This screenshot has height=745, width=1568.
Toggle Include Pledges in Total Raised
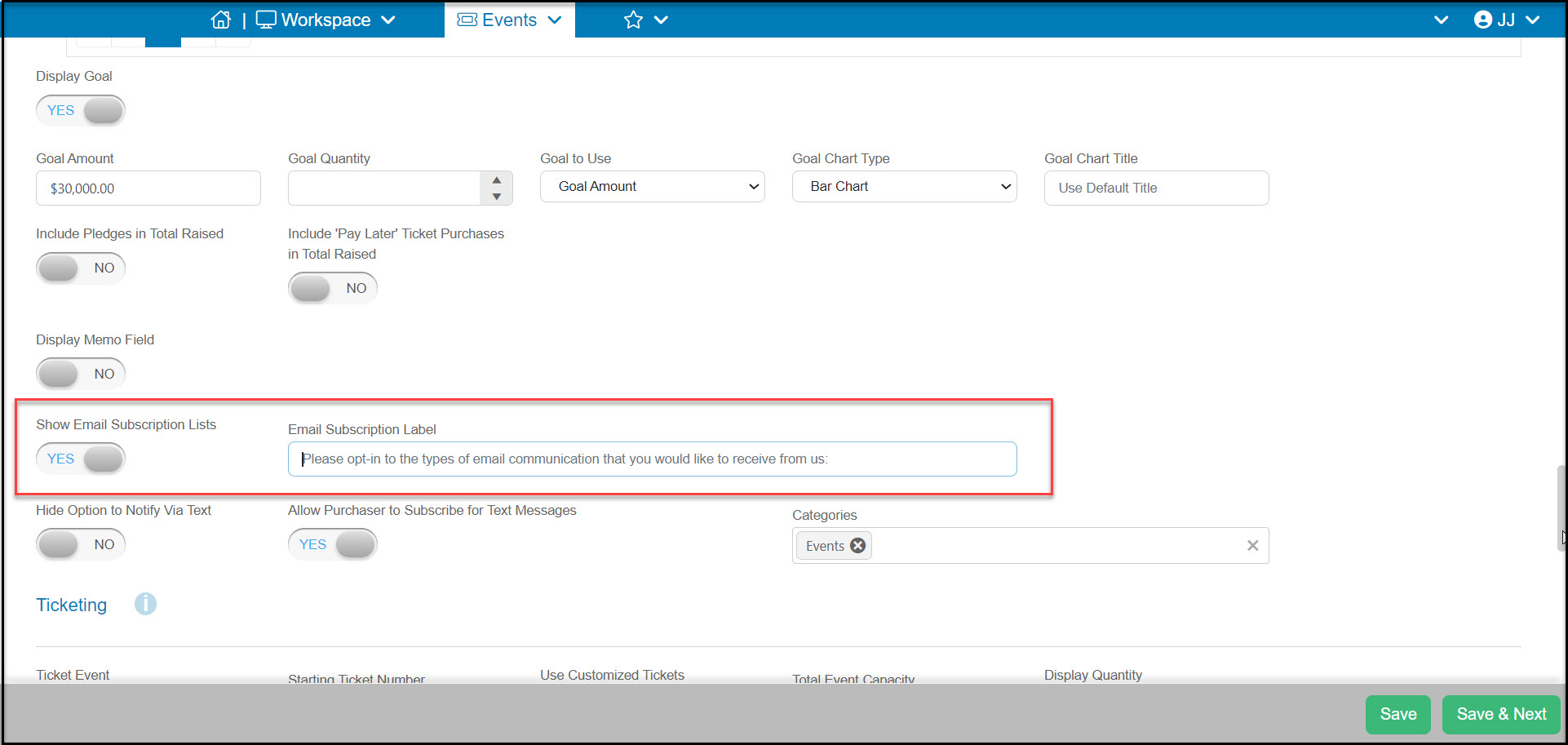click(81, 268)
